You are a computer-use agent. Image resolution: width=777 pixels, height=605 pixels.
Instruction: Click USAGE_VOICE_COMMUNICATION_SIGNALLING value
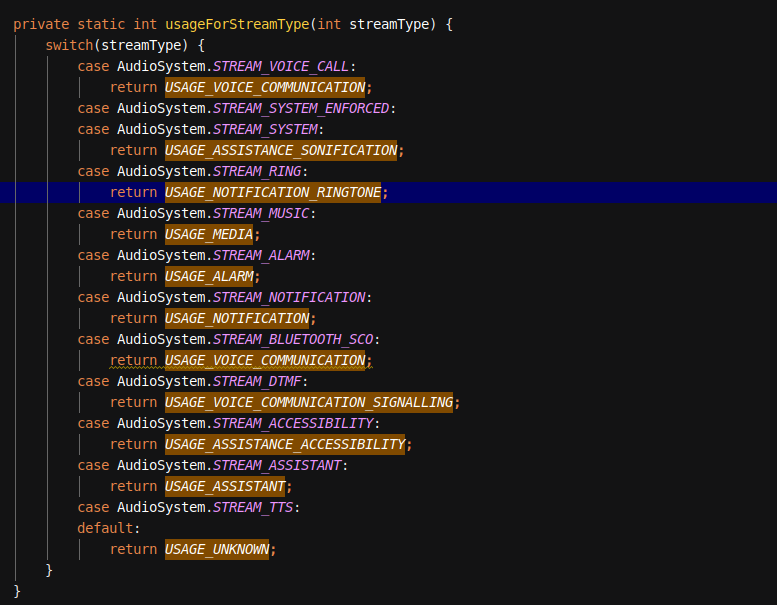pos(309,402)
